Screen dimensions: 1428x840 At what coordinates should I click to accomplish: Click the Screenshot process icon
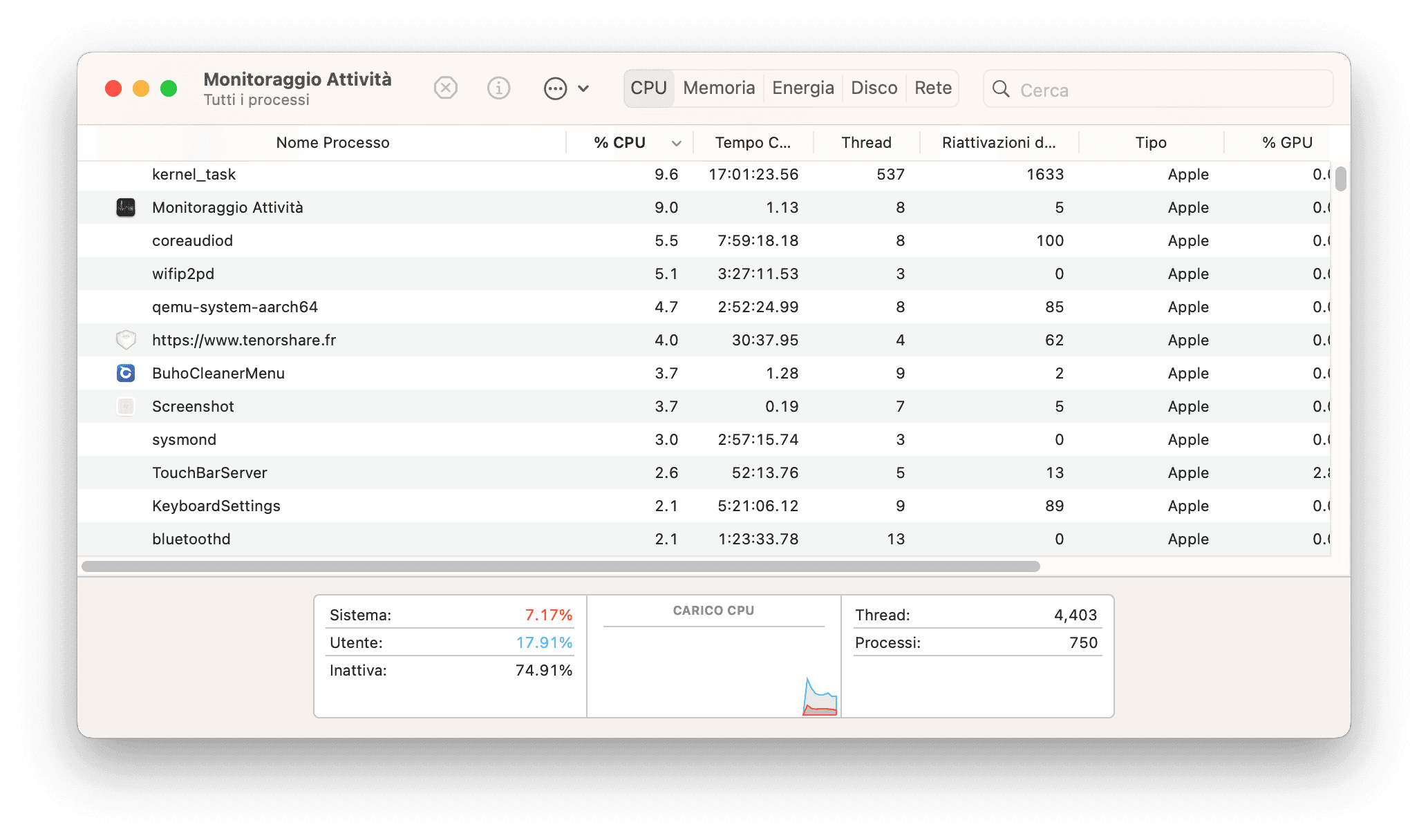click(126, 406)
